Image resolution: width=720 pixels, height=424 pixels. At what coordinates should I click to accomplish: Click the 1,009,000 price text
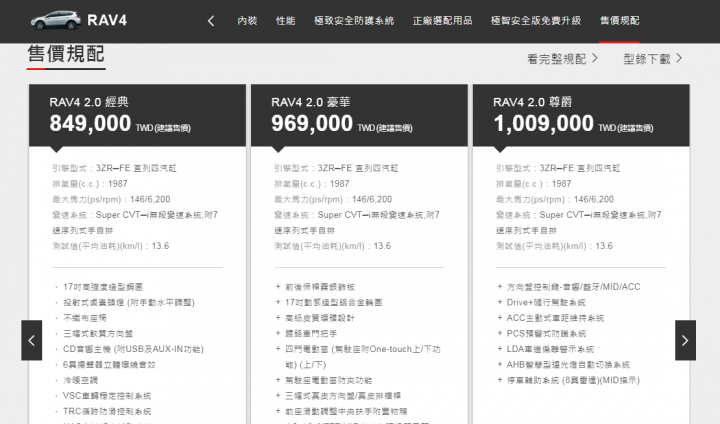click(x=544, y=124)
